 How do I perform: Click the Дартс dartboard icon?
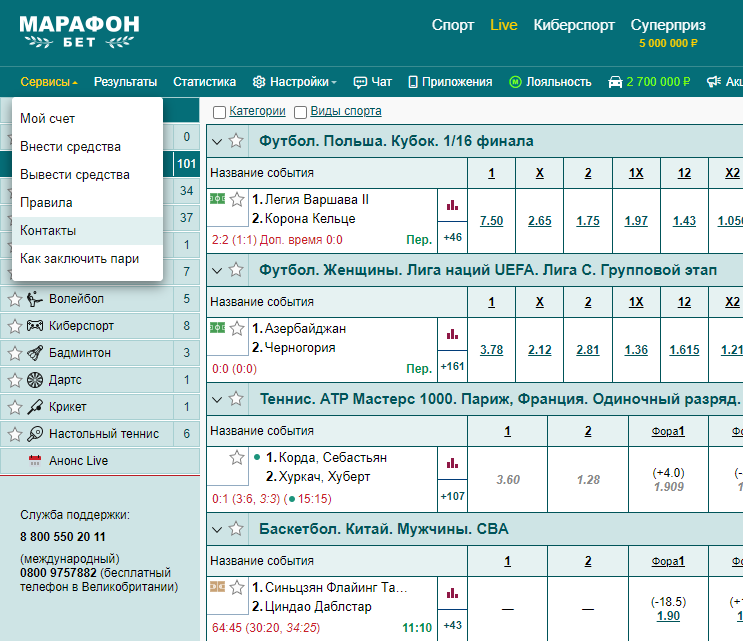tap(35, 380)
